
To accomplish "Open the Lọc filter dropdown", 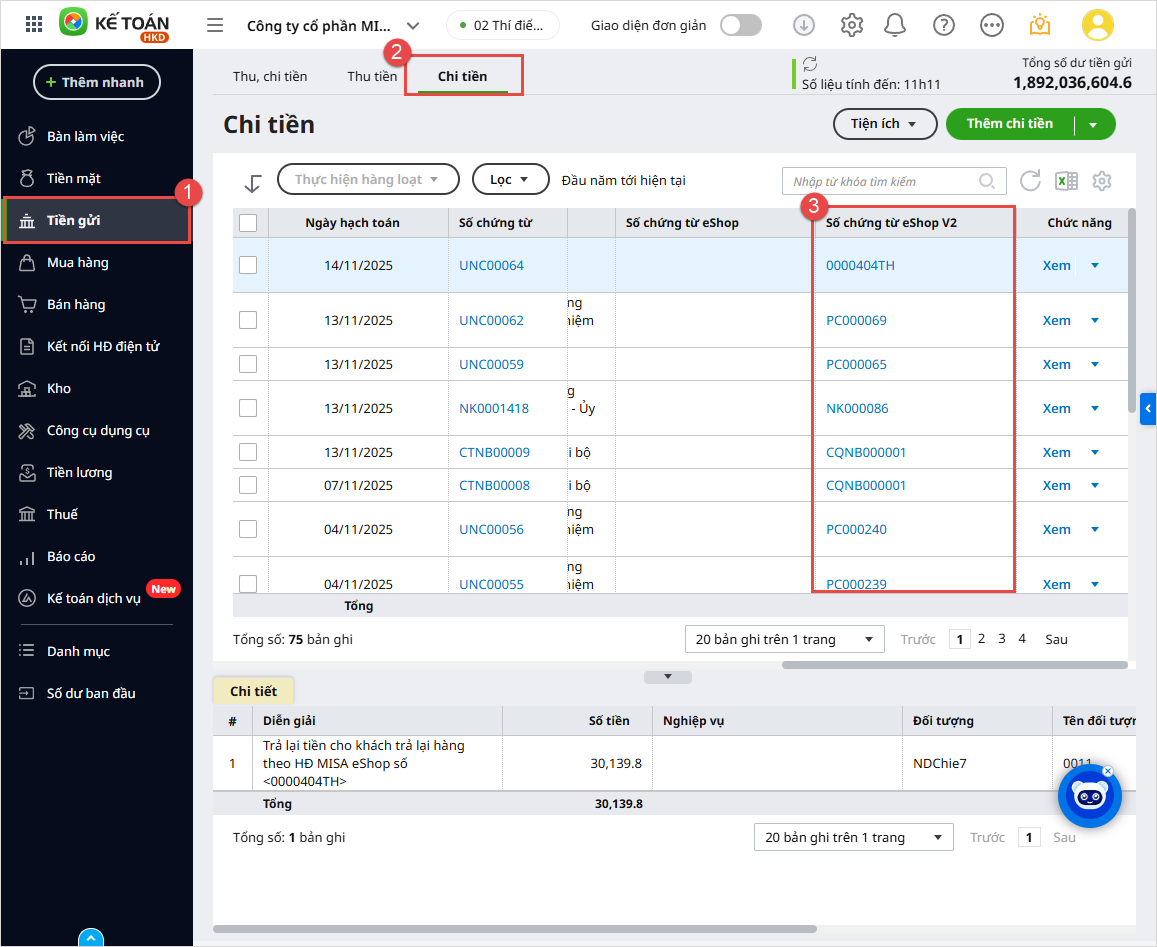I will click(x=510, y=179).
